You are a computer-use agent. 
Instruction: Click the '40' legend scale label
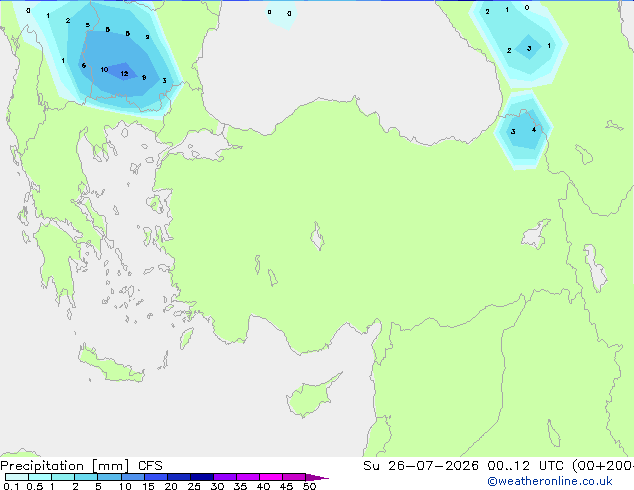coord(263,486)
